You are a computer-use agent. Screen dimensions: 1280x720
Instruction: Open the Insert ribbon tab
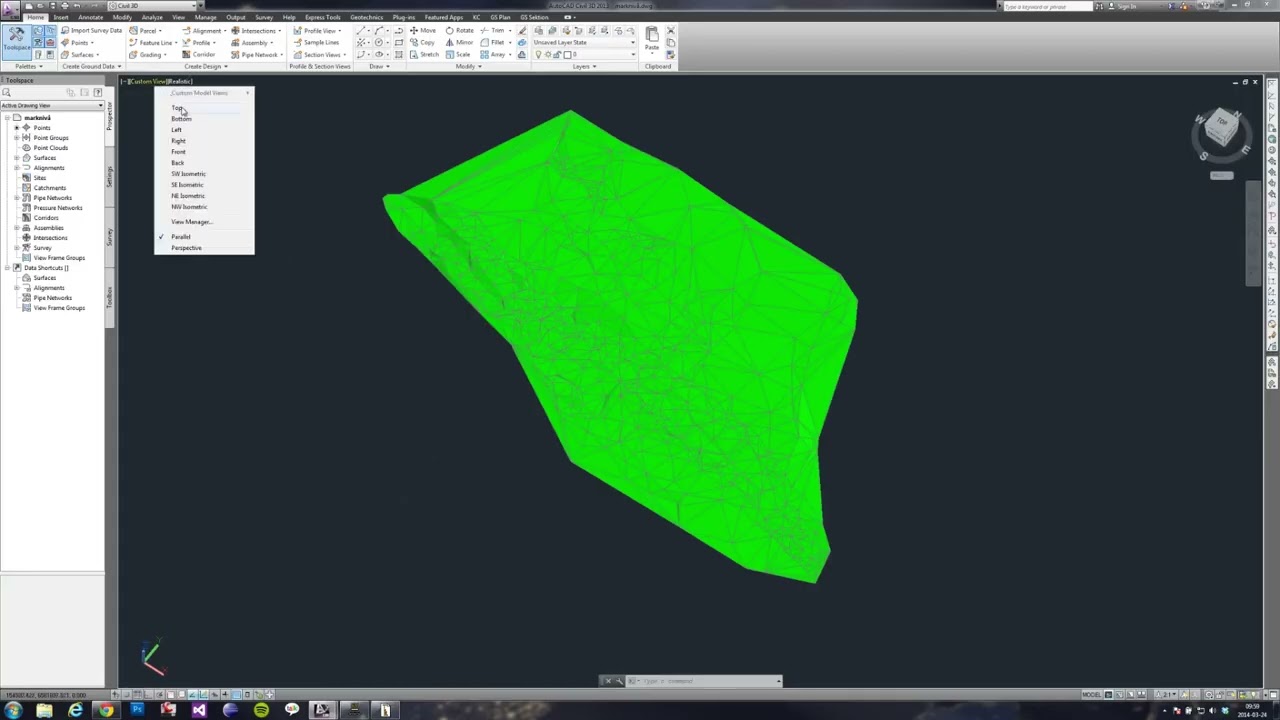click(61, 17)
